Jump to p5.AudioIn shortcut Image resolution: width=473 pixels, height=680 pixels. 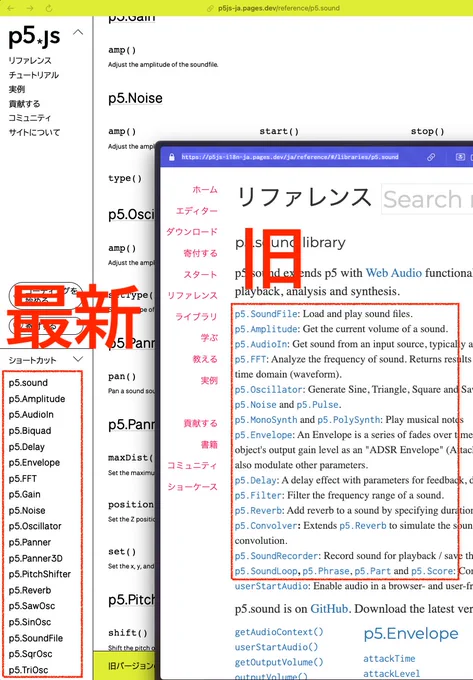pos(31,415)
